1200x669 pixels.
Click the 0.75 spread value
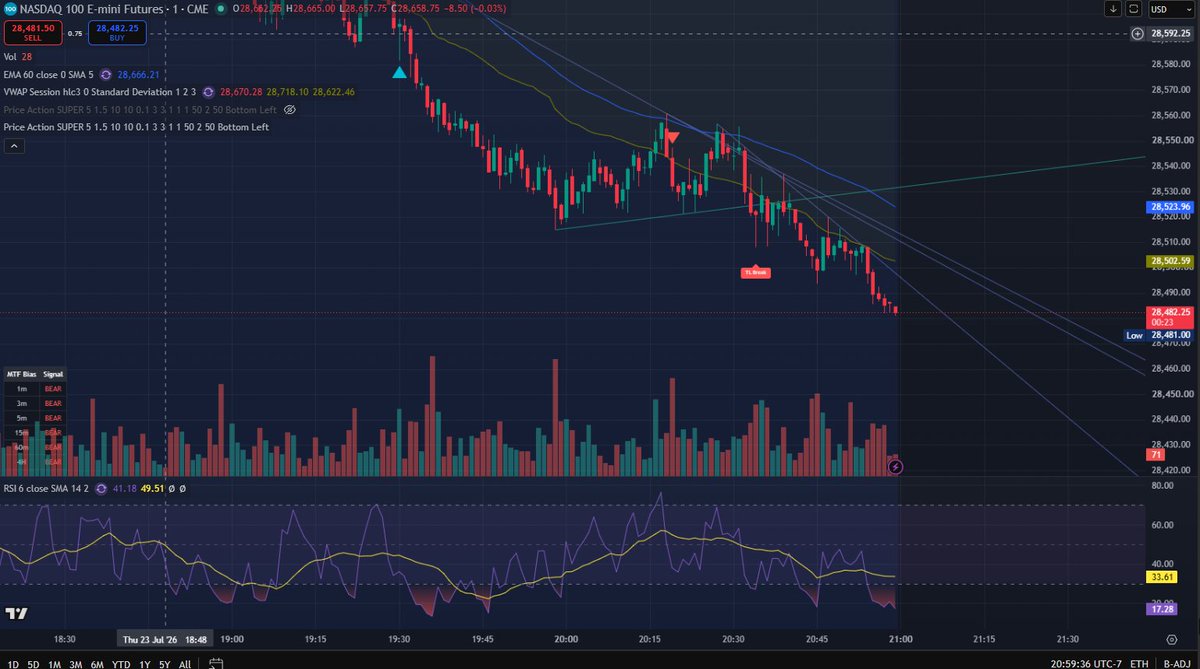point(74,34)
